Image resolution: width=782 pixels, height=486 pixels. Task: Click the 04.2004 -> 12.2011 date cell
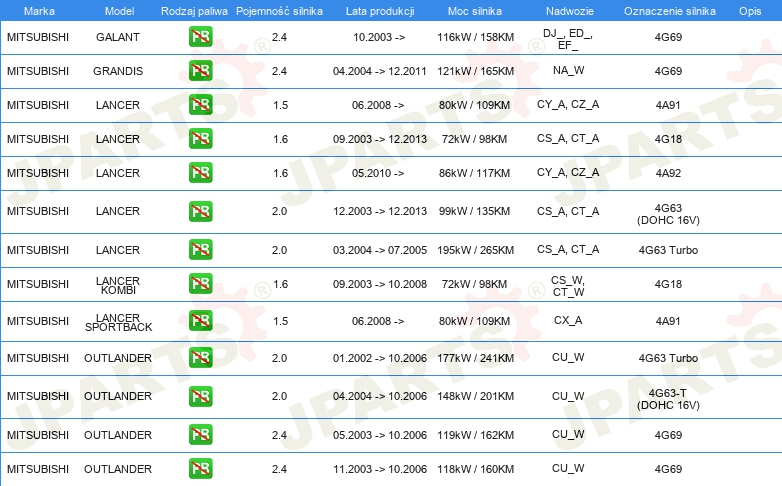380,71
